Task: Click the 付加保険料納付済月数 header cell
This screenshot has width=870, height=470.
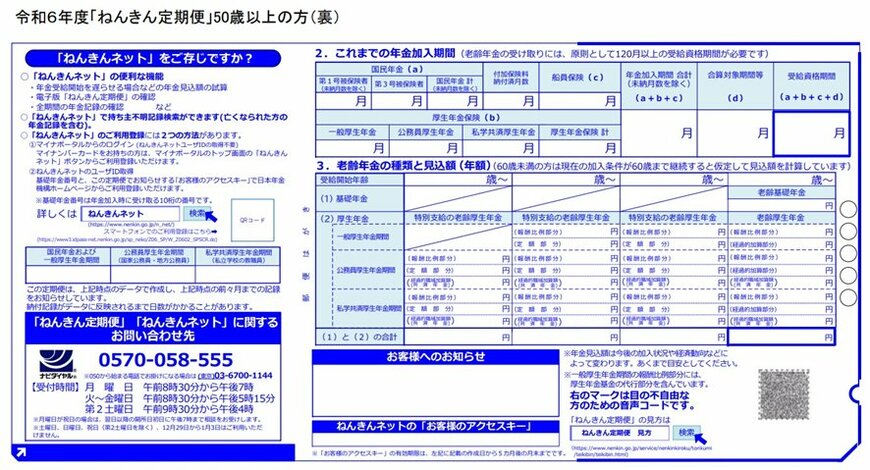Action: coord(510,78)
